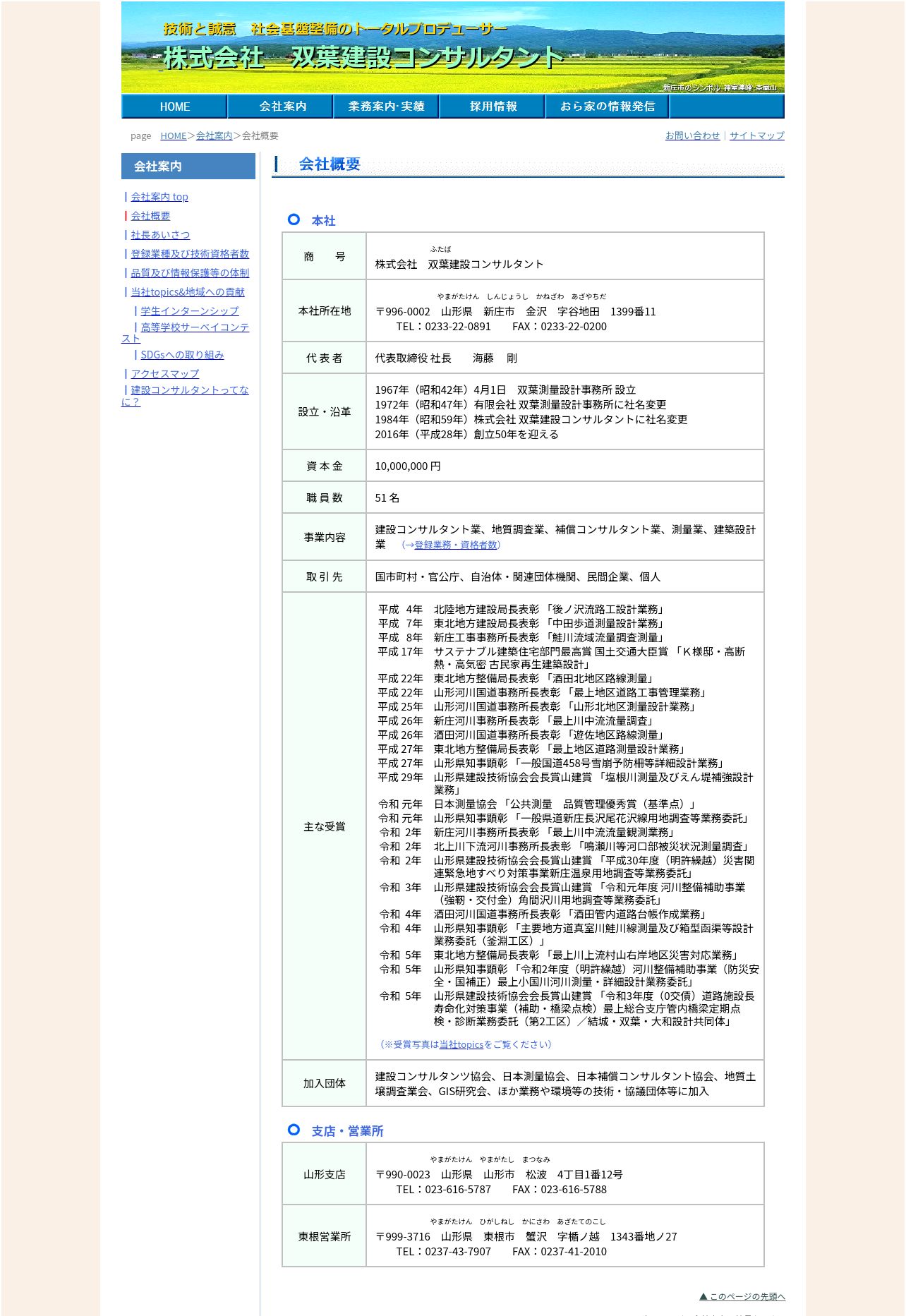Image resolution: width=906 pixels, height=1316 pixels.
Task: Open the サイトマップ link
Action: pyautogui.click(x=757, y=135)
